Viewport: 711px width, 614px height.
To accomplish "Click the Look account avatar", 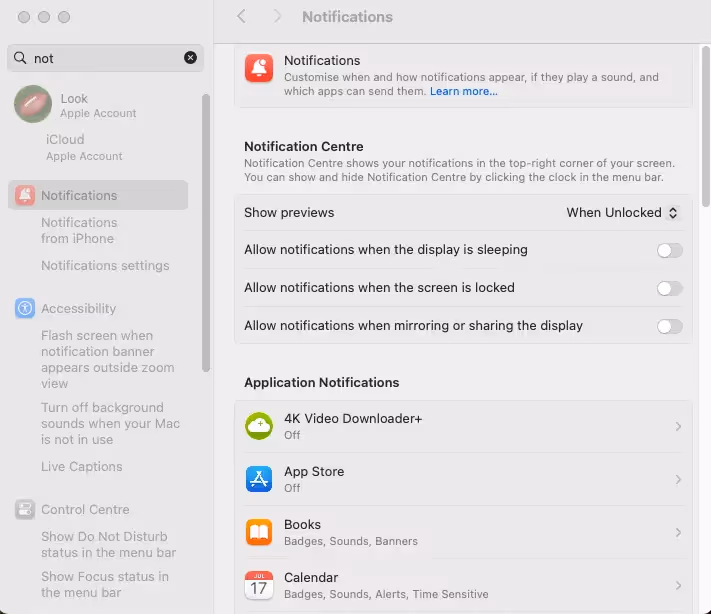I will [x=33, y=104].
